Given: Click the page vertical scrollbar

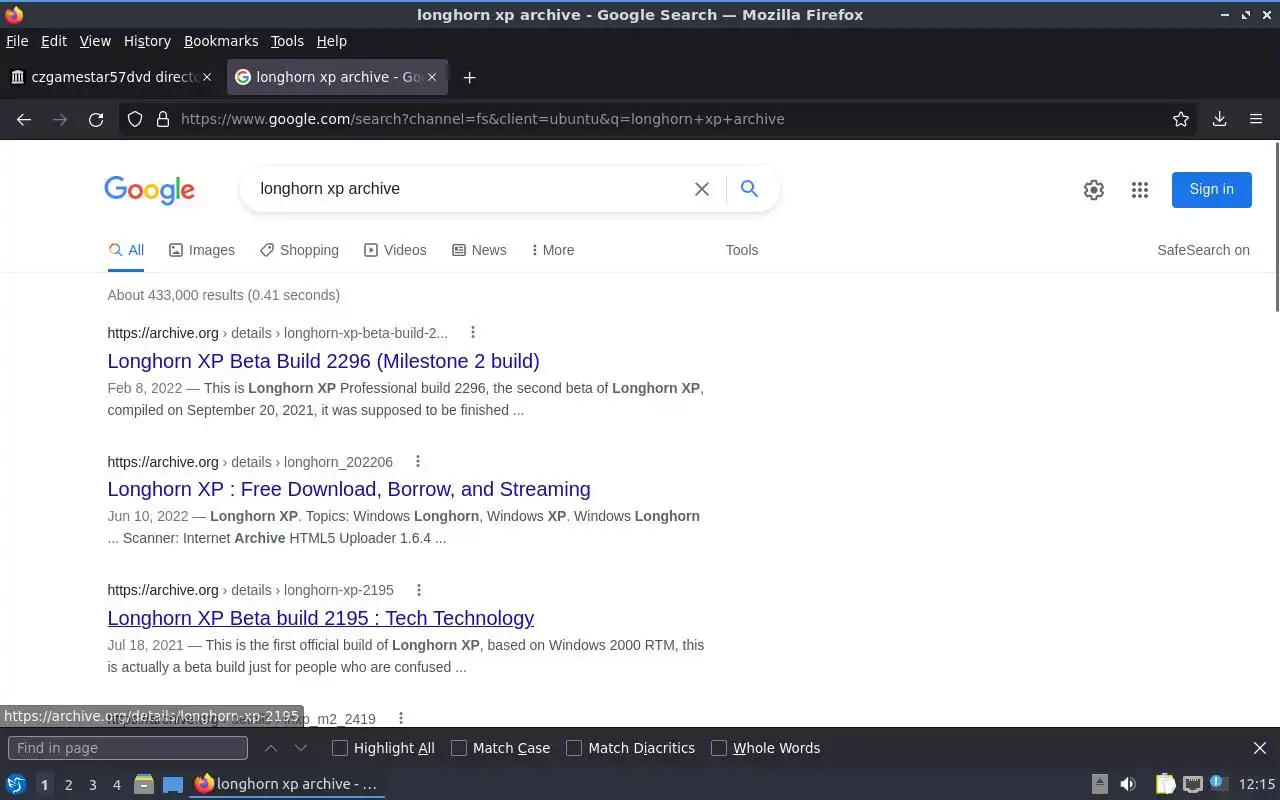Looking at the screenshot, I should pyautogui.click(x=1276, y=228).
